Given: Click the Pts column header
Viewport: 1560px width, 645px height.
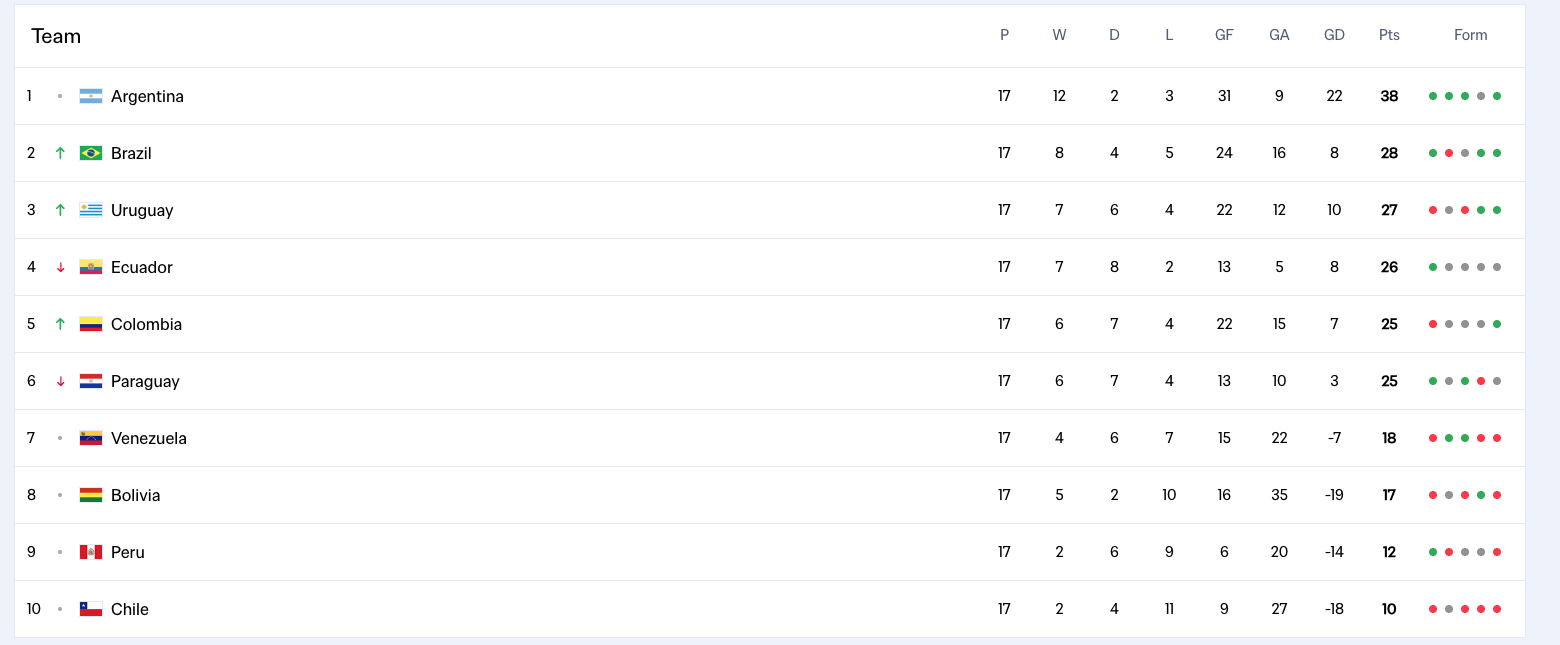Looking at the screenshot, I should [x=1389, y=35].
